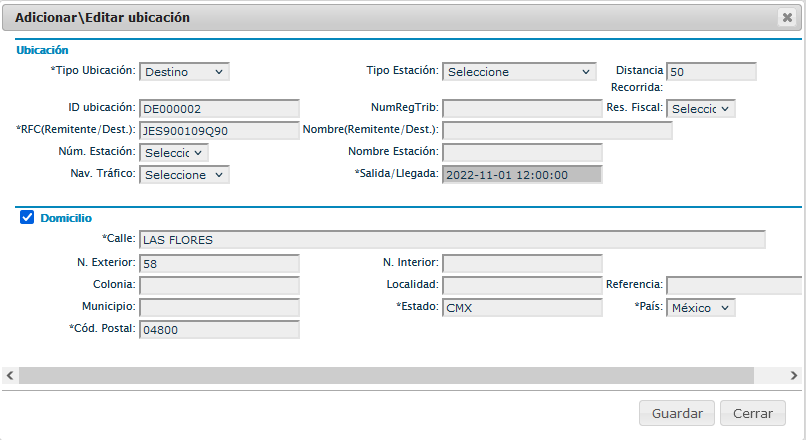Click the Salida/Llegada date field

522,174
